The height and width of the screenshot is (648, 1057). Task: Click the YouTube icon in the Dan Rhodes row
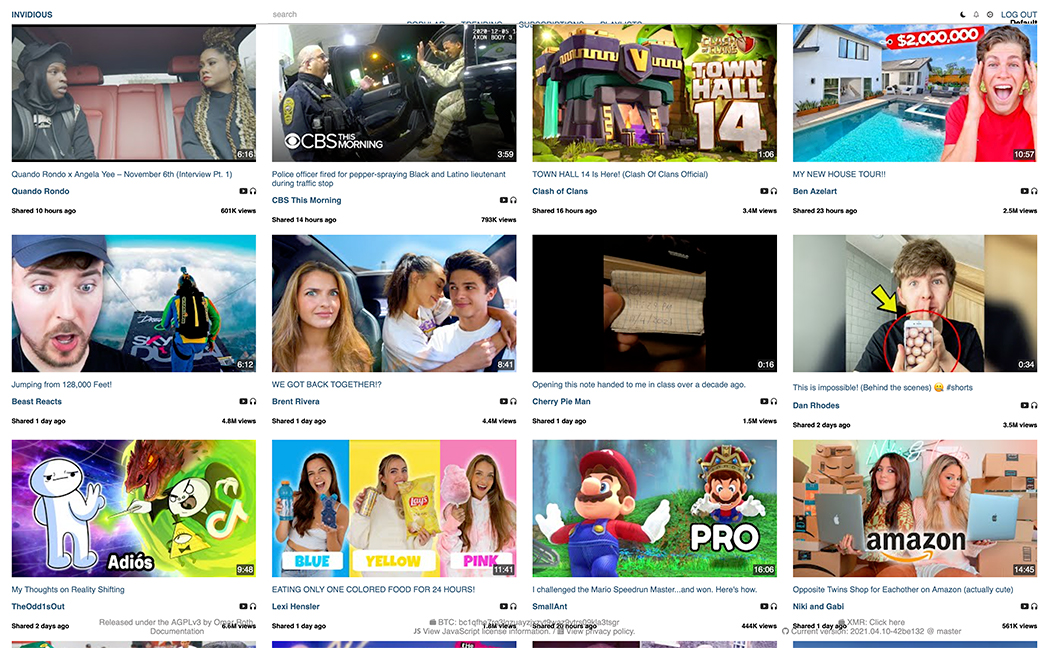(x=1025, y=405)
